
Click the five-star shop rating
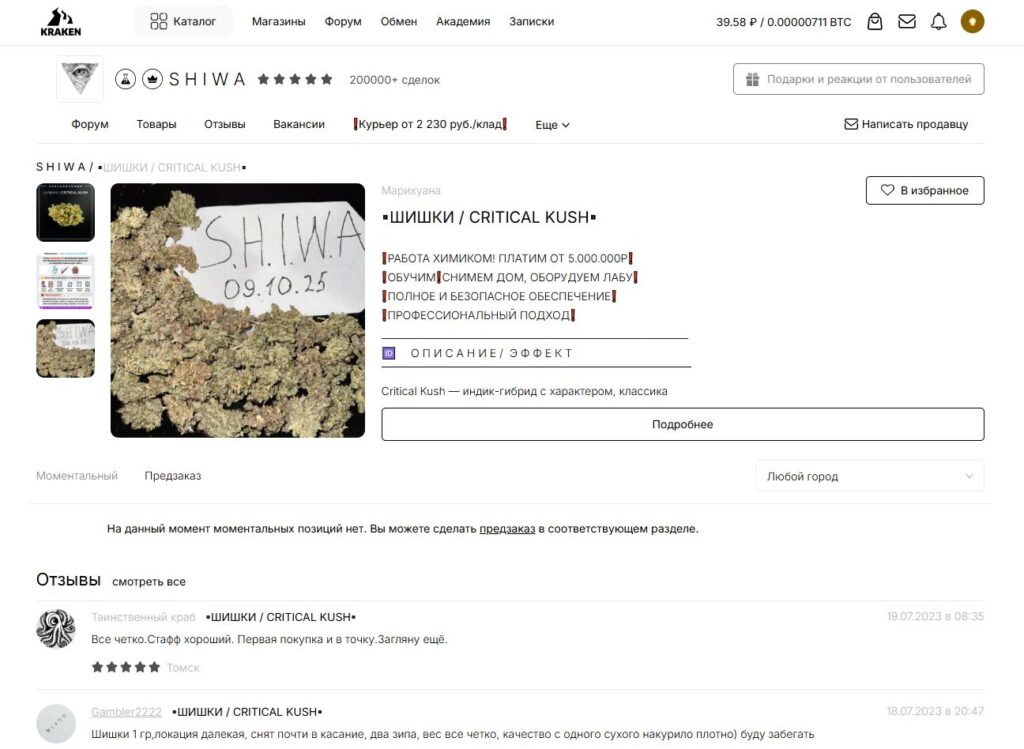point(295,79)
